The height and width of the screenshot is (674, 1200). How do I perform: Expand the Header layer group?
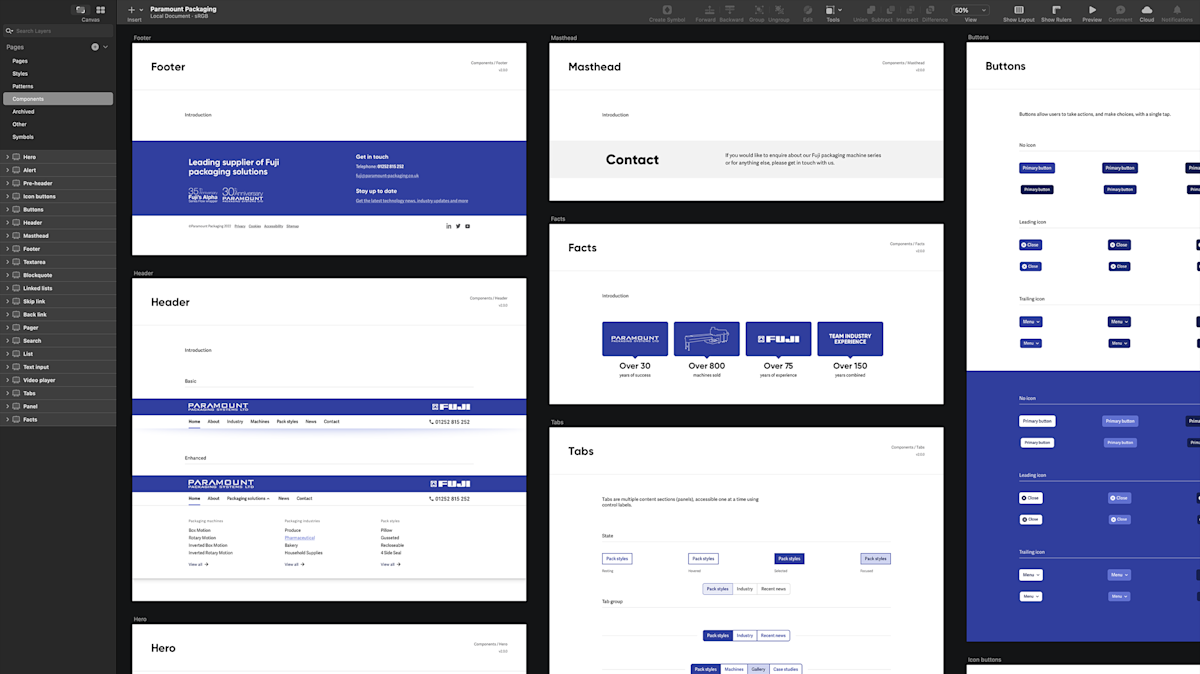pyautogui.click(x=7, y=223)
